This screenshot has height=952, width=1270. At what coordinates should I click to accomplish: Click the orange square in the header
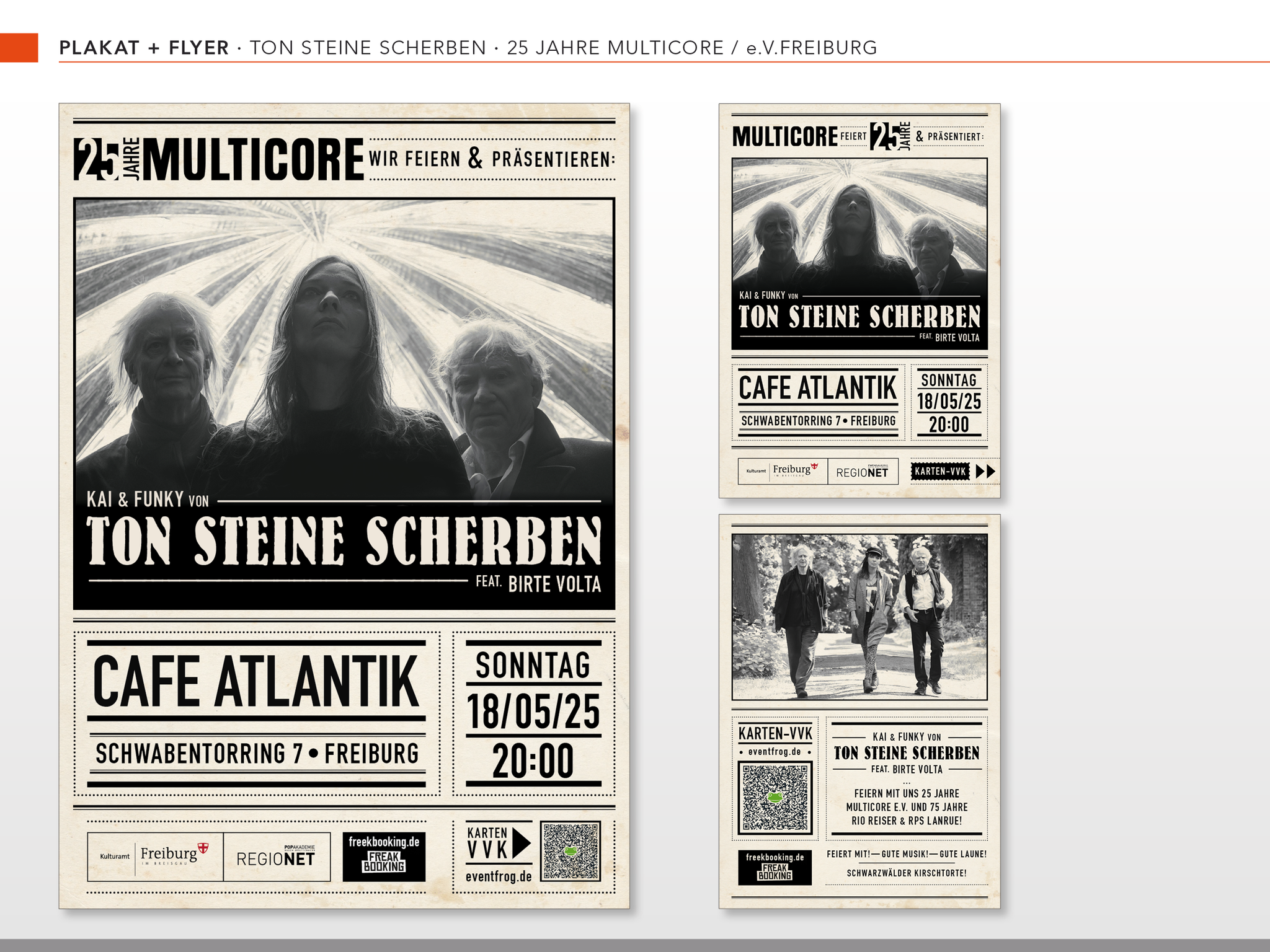tap(19, 48)
